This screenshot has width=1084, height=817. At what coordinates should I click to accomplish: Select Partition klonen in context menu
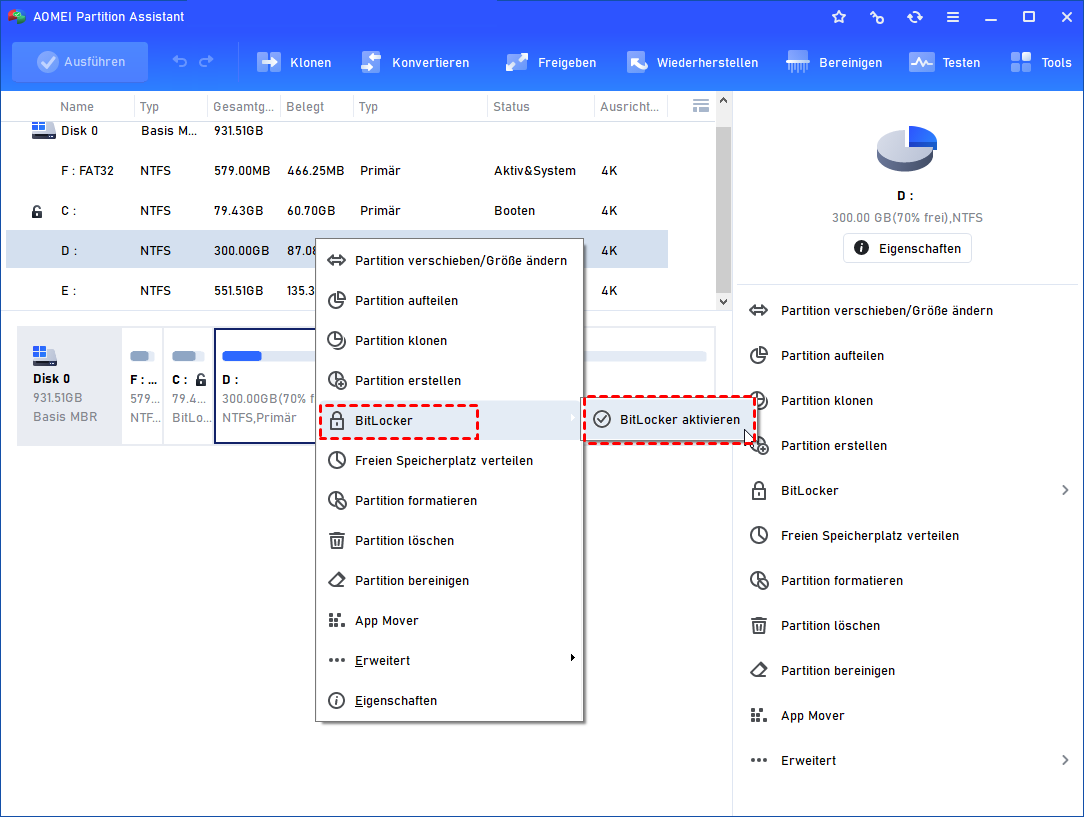(x=449, y=341)
